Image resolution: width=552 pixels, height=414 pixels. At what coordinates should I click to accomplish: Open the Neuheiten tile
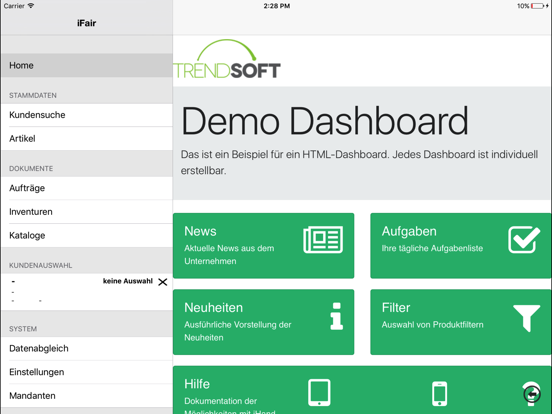263,322
